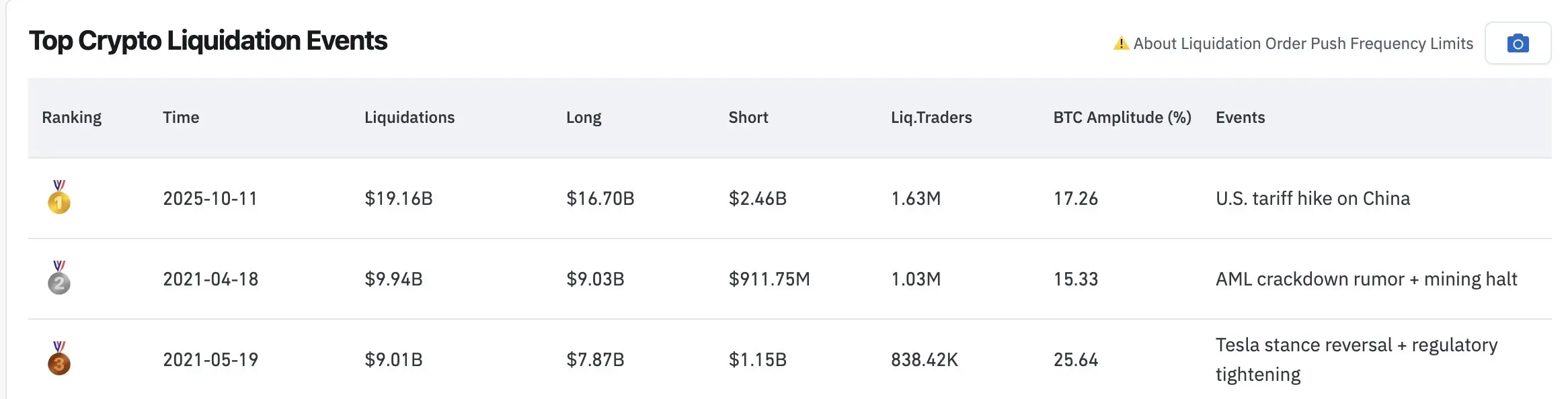This screenshot has width=1568, height=399.
Task: Click the AML crackdown rumor event text
Action: coord(1366,279)
